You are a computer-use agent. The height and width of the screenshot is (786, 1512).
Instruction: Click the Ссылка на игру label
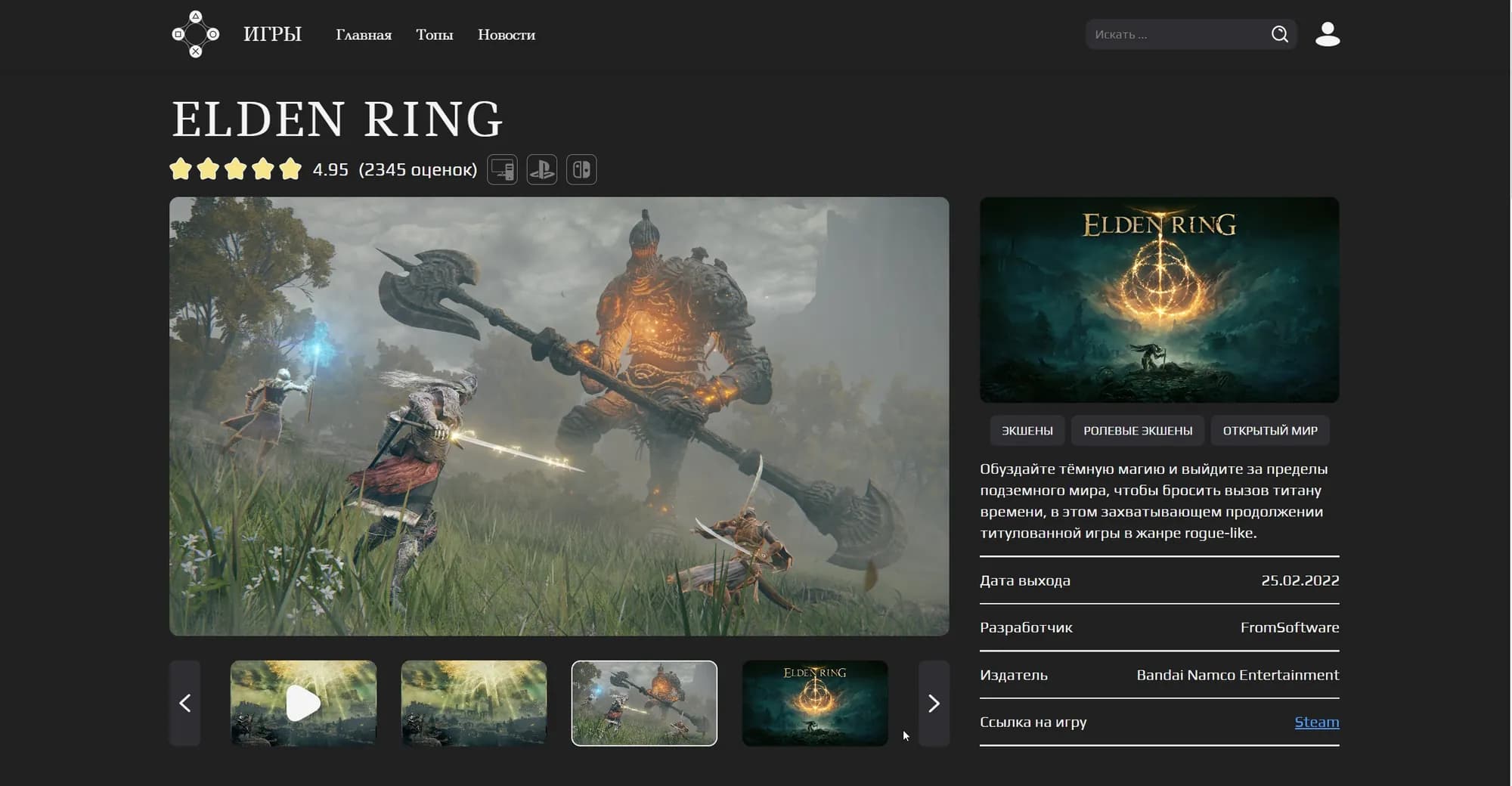point(1033,722)
